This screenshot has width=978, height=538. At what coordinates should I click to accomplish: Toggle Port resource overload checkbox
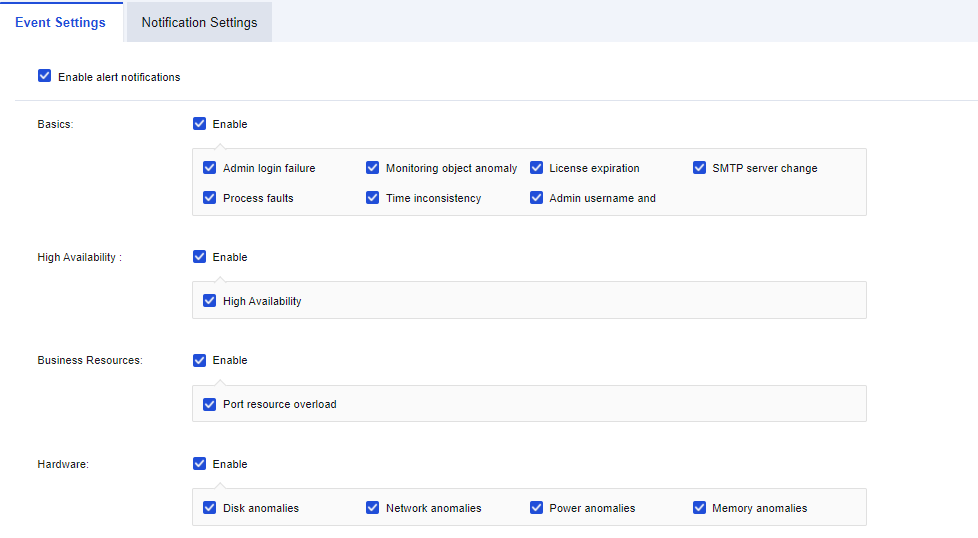click(210, 404)
